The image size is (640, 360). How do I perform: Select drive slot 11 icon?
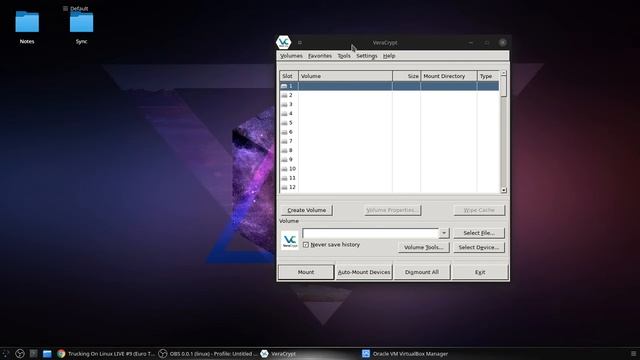[x=284, y=178]
